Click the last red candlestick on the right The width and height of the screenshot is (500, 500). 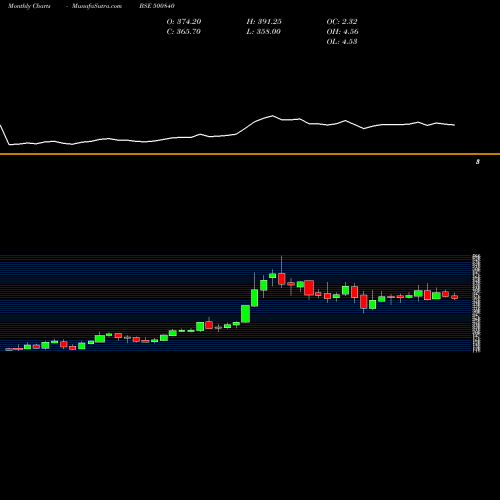[x=455, y=297]
